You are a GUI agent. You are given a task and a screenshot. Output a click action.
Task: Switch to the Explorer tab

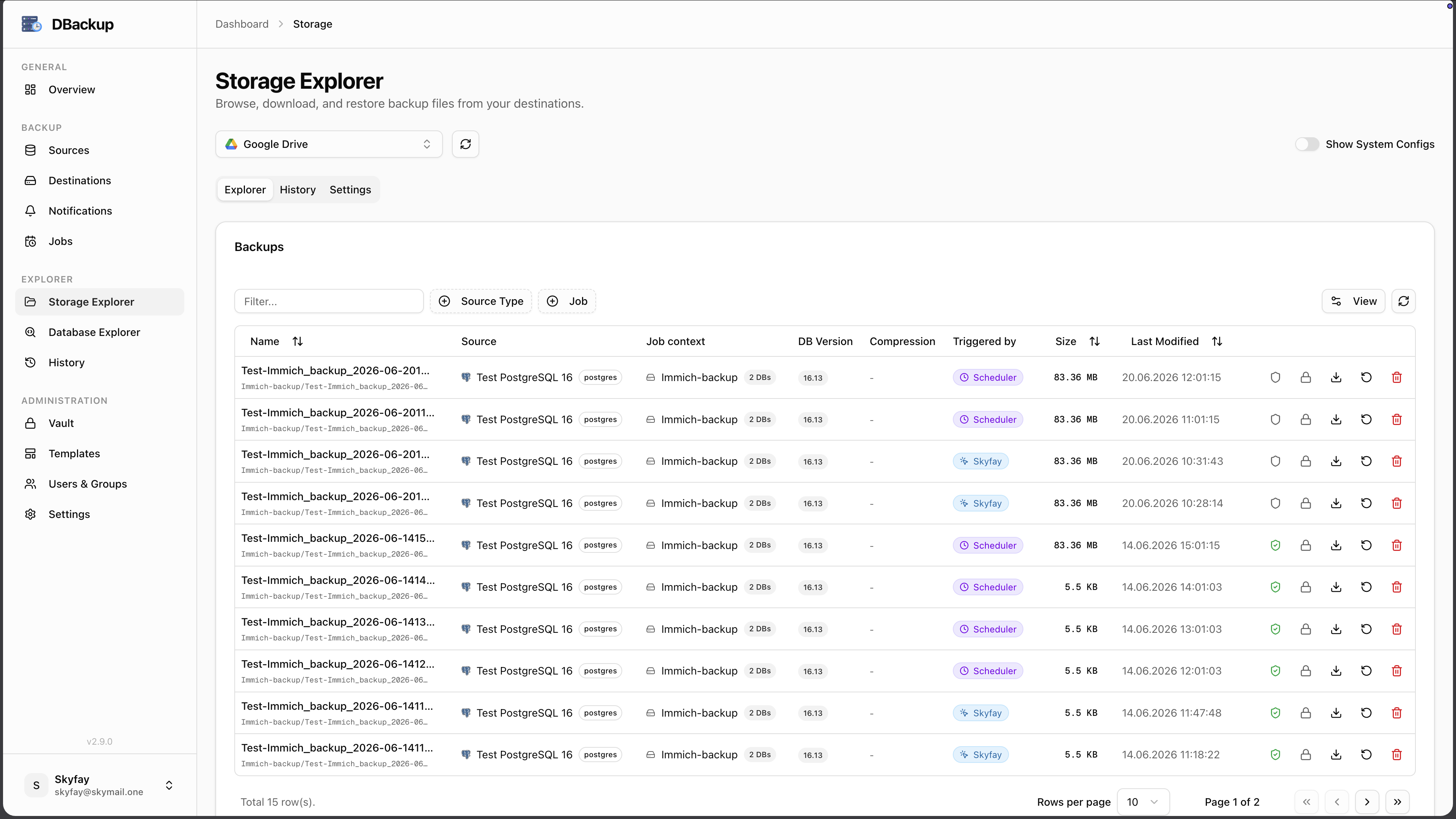(245, 190)
